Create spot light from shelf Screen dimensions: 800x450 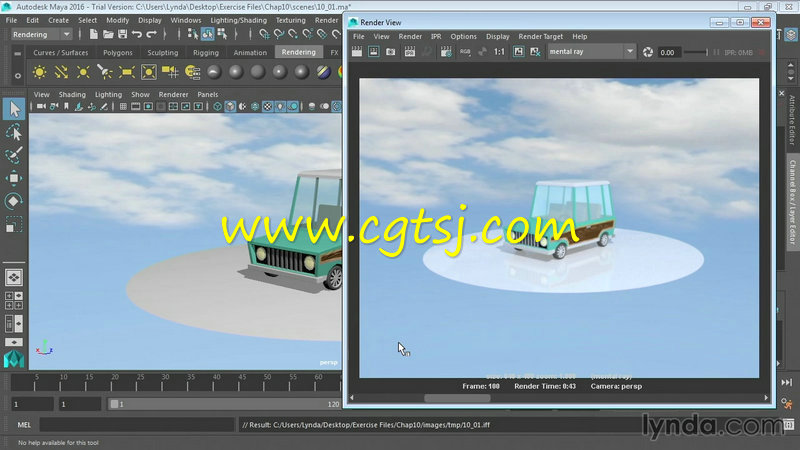pyautogui.click(x=105, y=72)
